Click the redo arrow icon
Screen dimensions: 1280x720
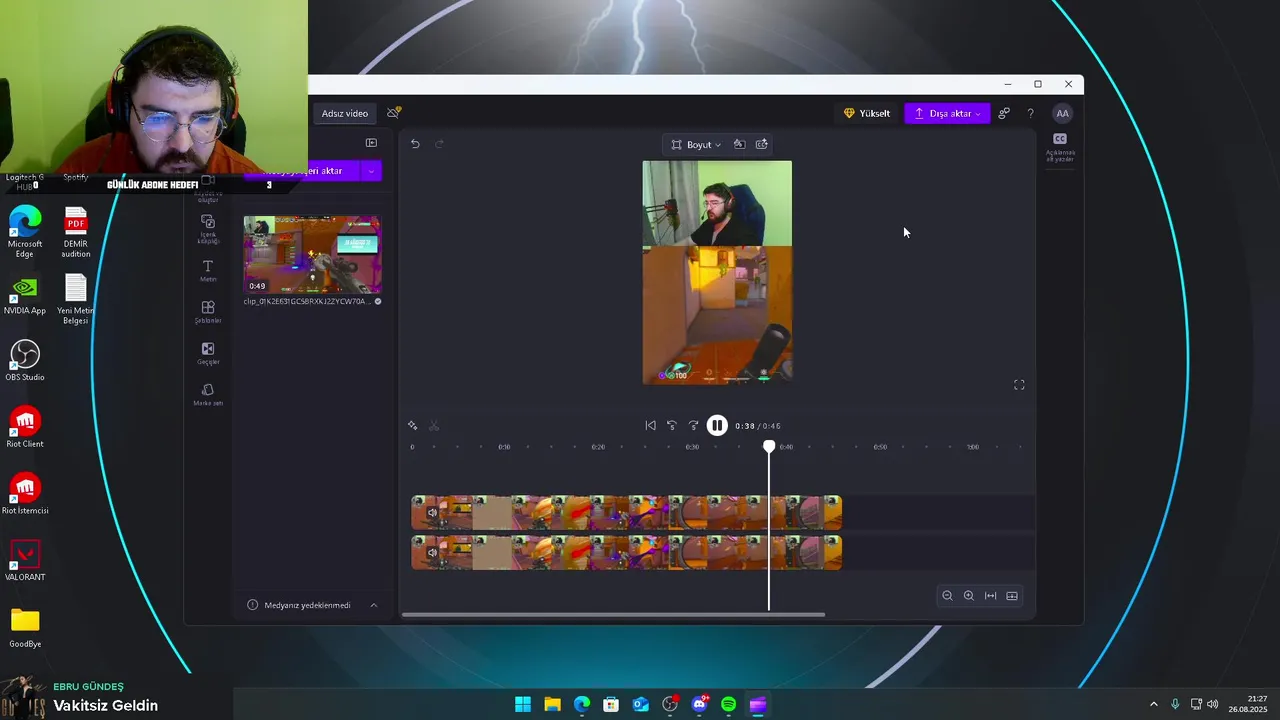coord(439,144)
